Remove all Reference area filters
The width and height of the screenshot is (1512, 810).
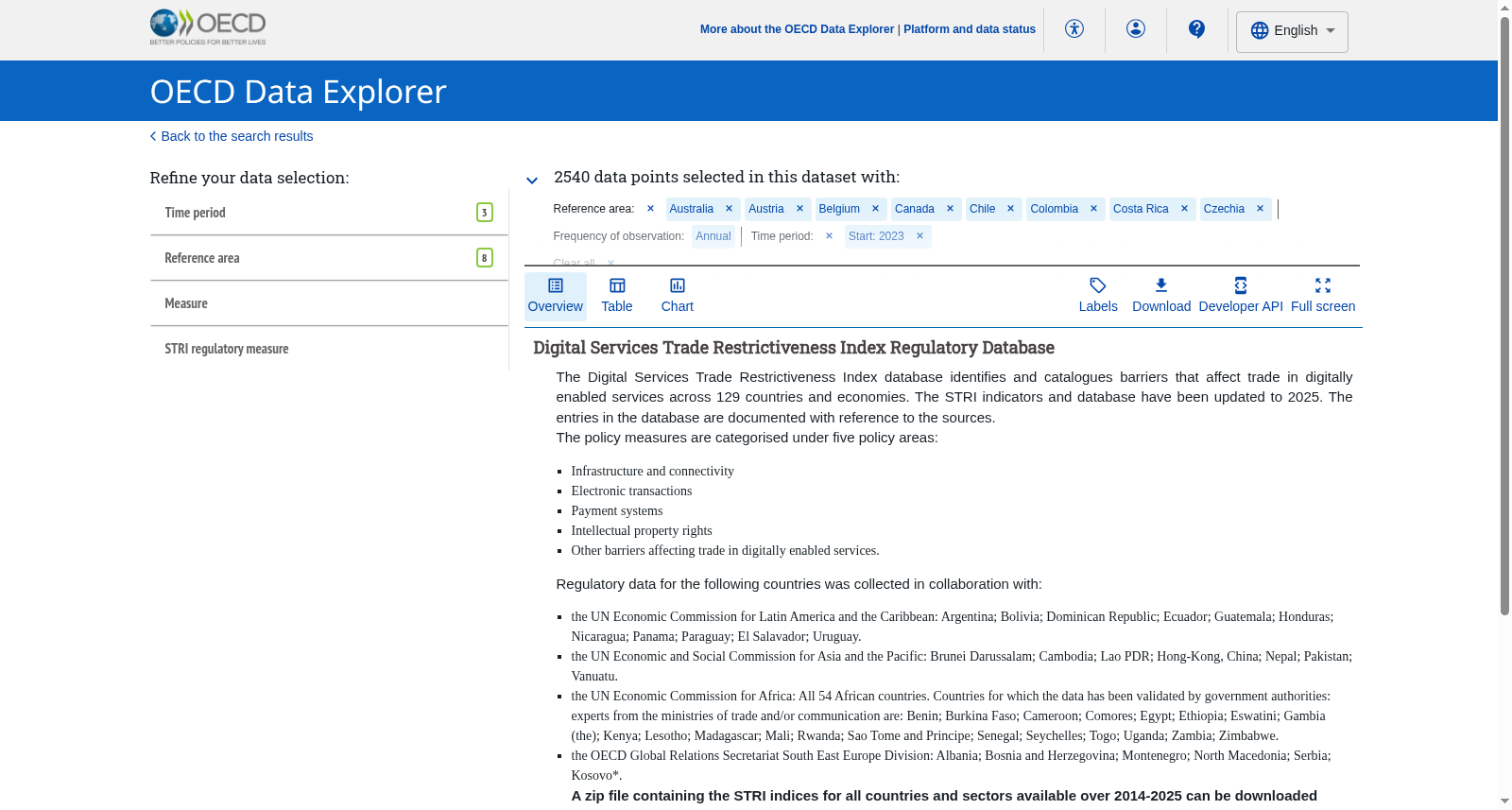[x=650, y=209]
